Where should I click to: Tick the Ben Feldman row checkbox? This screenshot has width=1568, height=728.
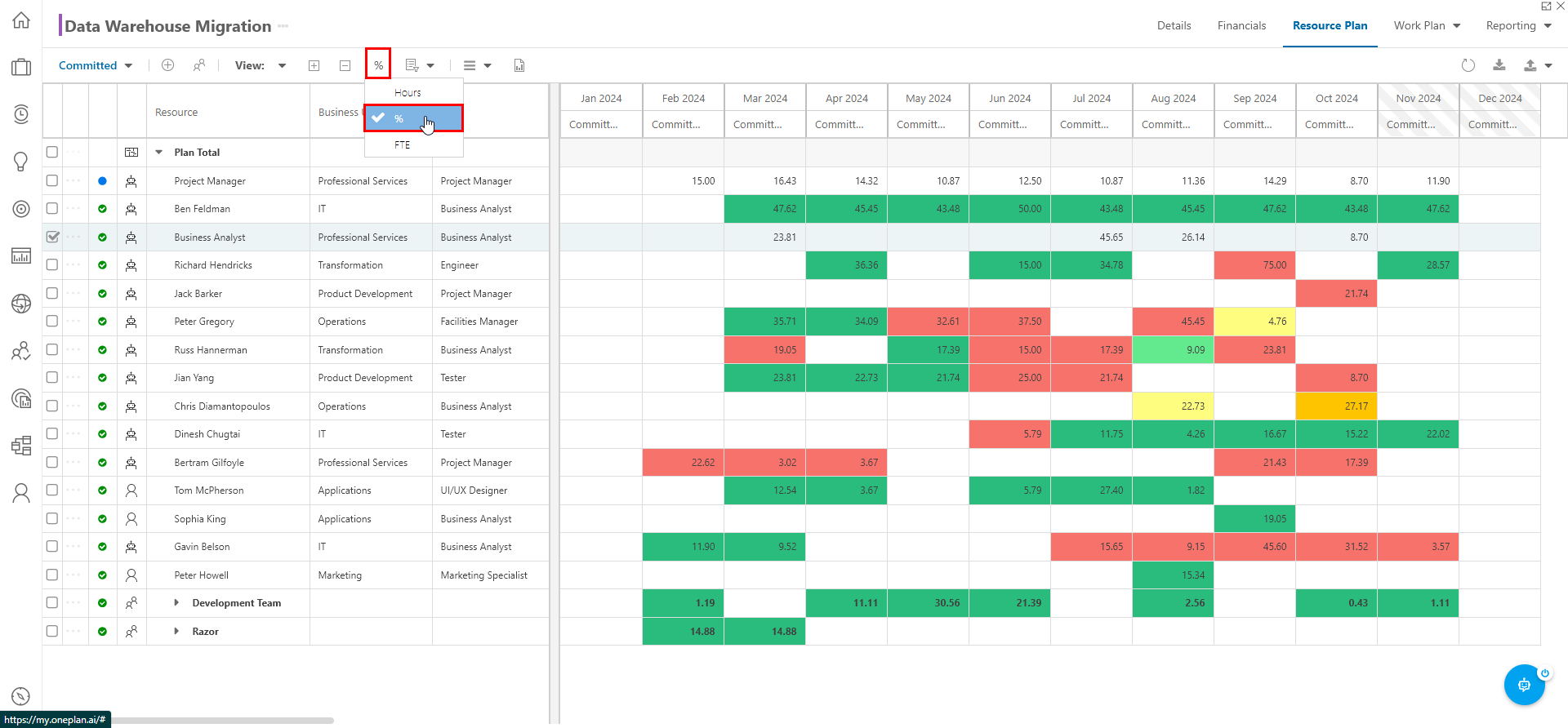tap(52, 208)
